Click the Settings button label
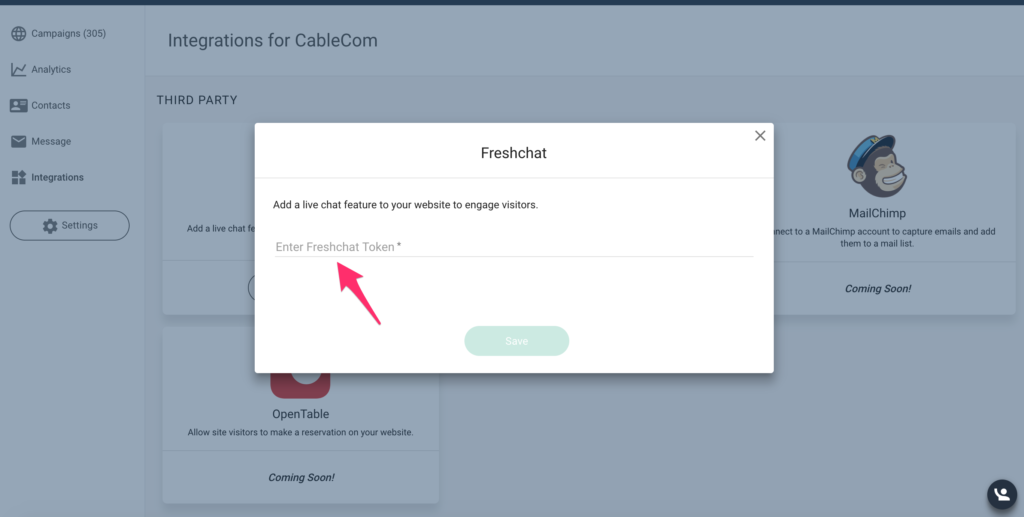 point(80,226)
